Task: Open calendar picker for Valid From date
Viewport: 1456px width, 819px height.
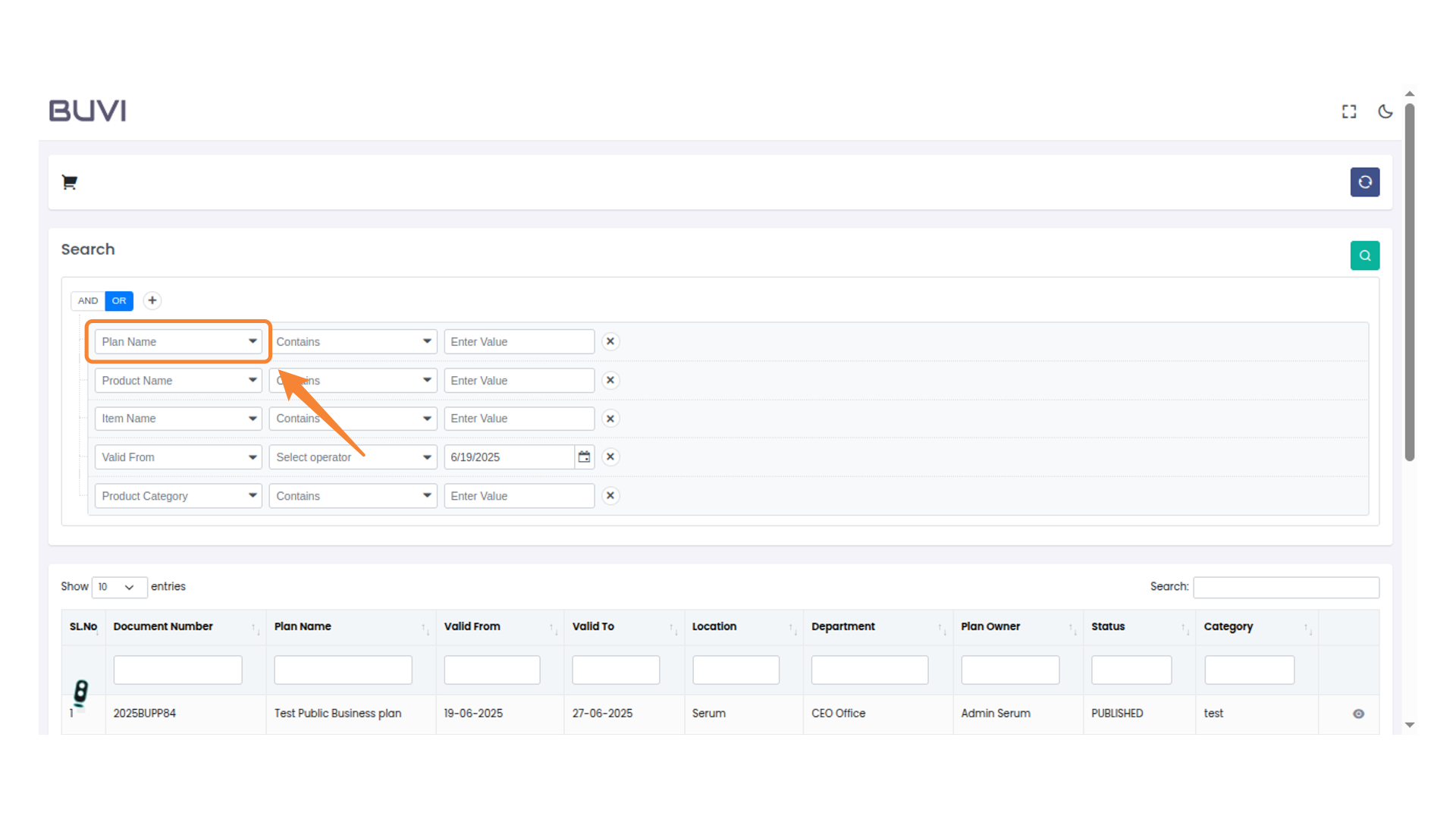Action: click(x=584, y=457)
